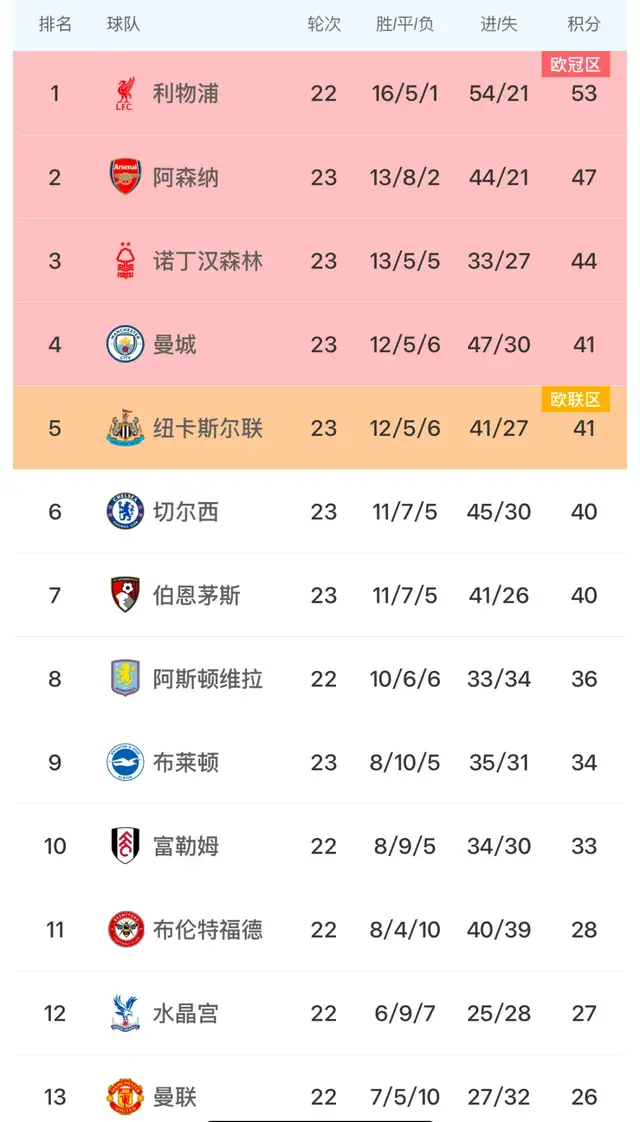Image resolution: width=640 pixels, height=1122 pixels.
Task: Click the Chelsea club crest
Action: [x=125, y=512]
